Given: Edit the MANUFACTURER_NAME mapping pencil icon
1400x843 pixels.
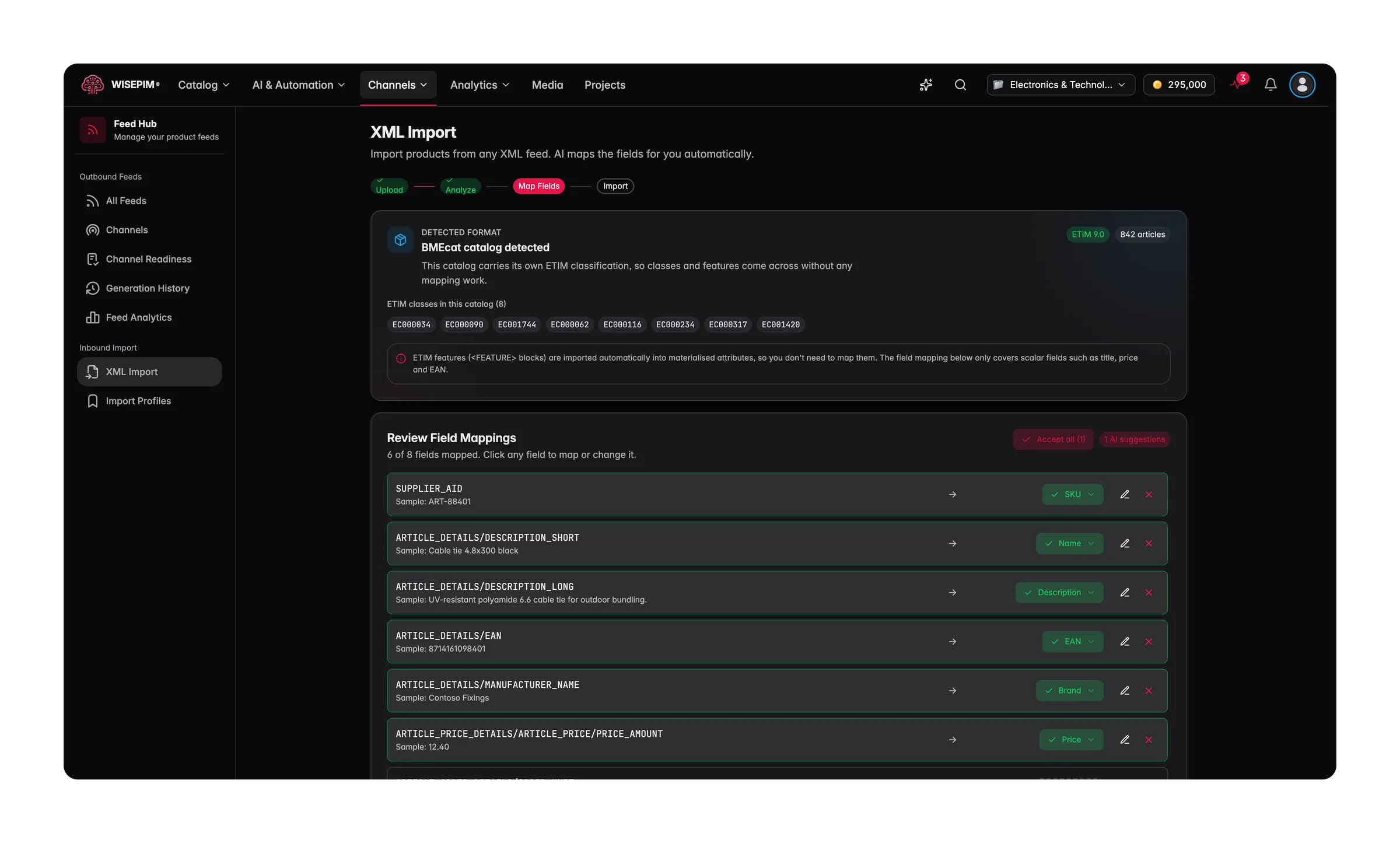Looking at the screenshot, I should click(x=1125, y=691).
